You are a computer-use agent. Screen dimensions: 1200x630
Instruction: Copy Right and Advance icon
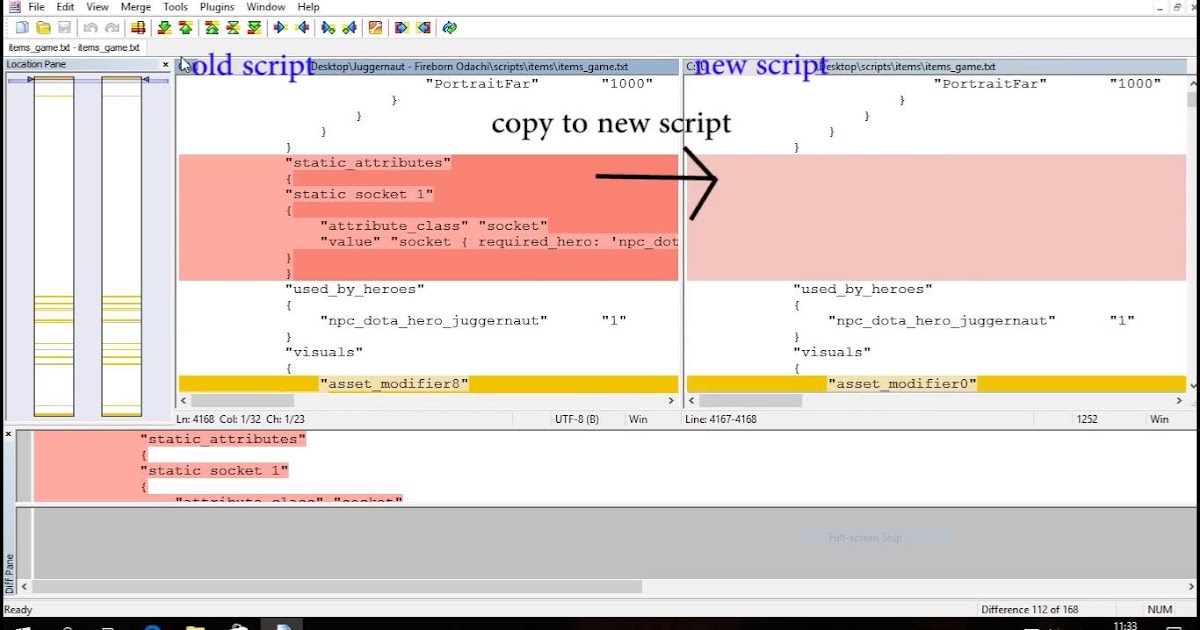tap(328, 28)
